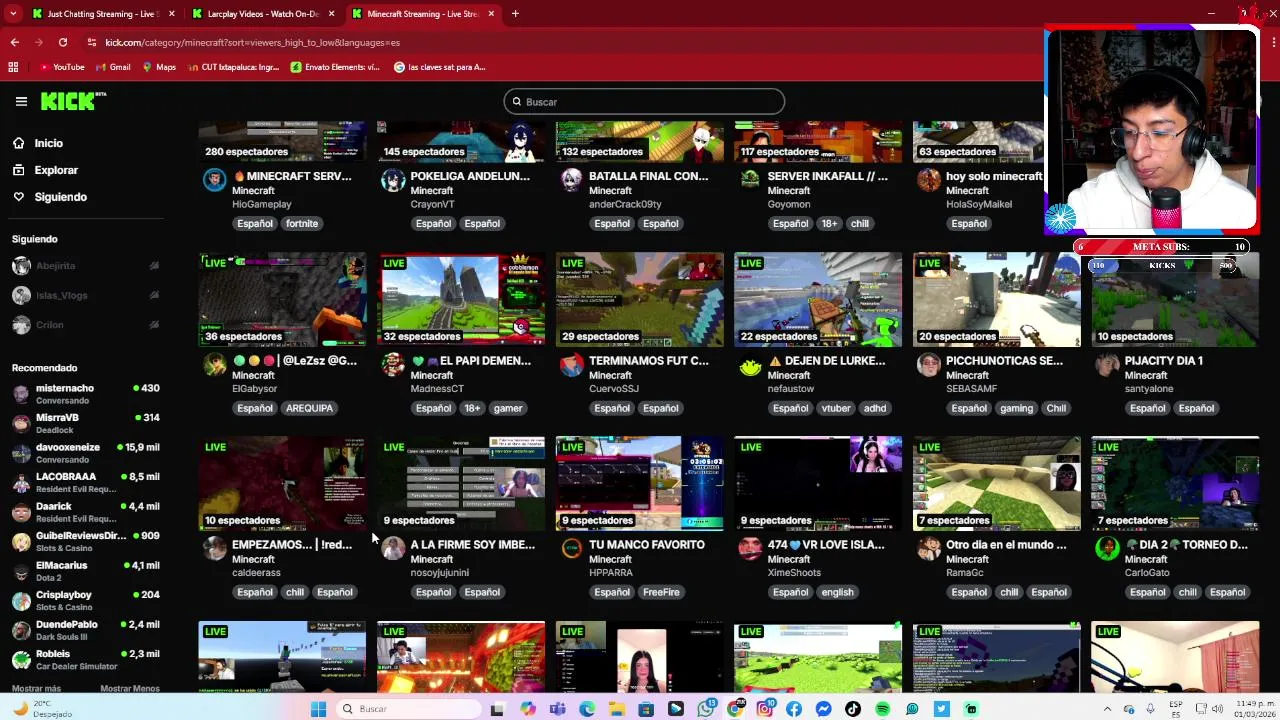
Task: Select the english tag under XimeShoots
Action: click(837, 592)
